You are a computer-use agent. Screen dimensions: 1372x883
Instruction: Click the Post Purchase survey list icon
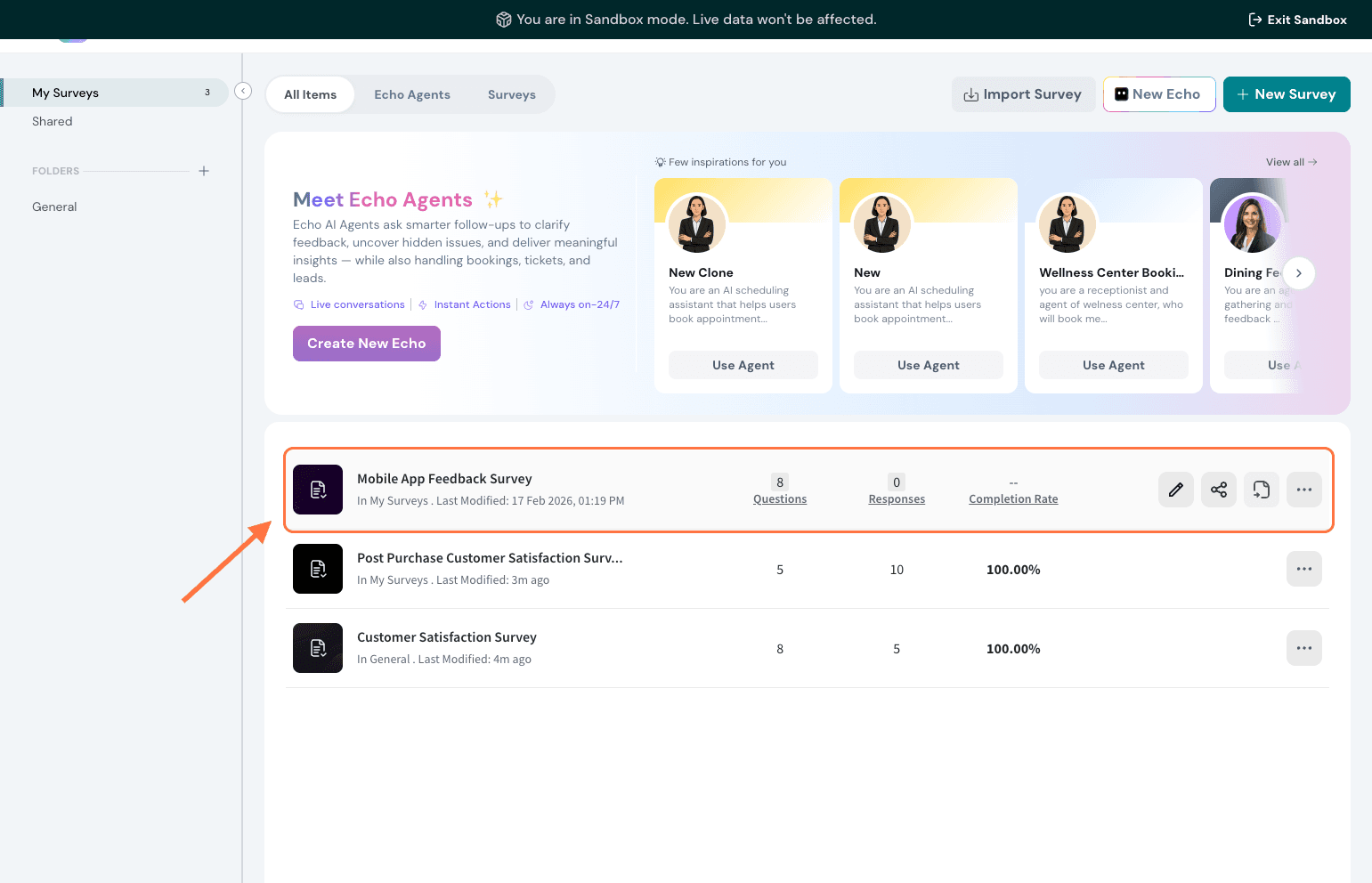coord(318,569)
